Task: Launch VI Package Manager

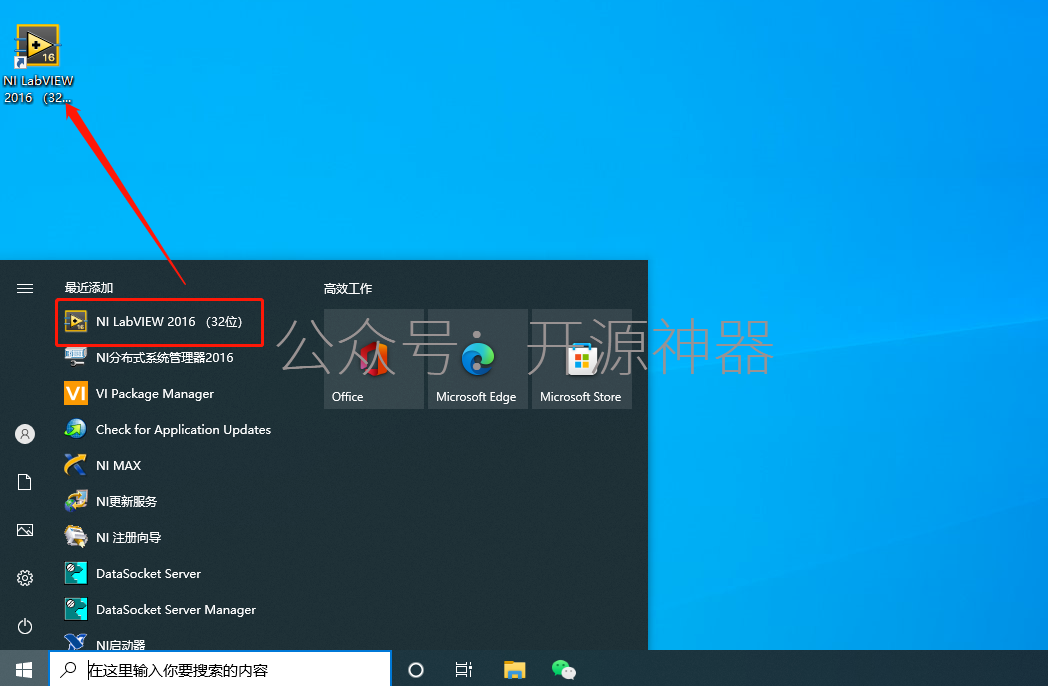Action: (160, 394)
